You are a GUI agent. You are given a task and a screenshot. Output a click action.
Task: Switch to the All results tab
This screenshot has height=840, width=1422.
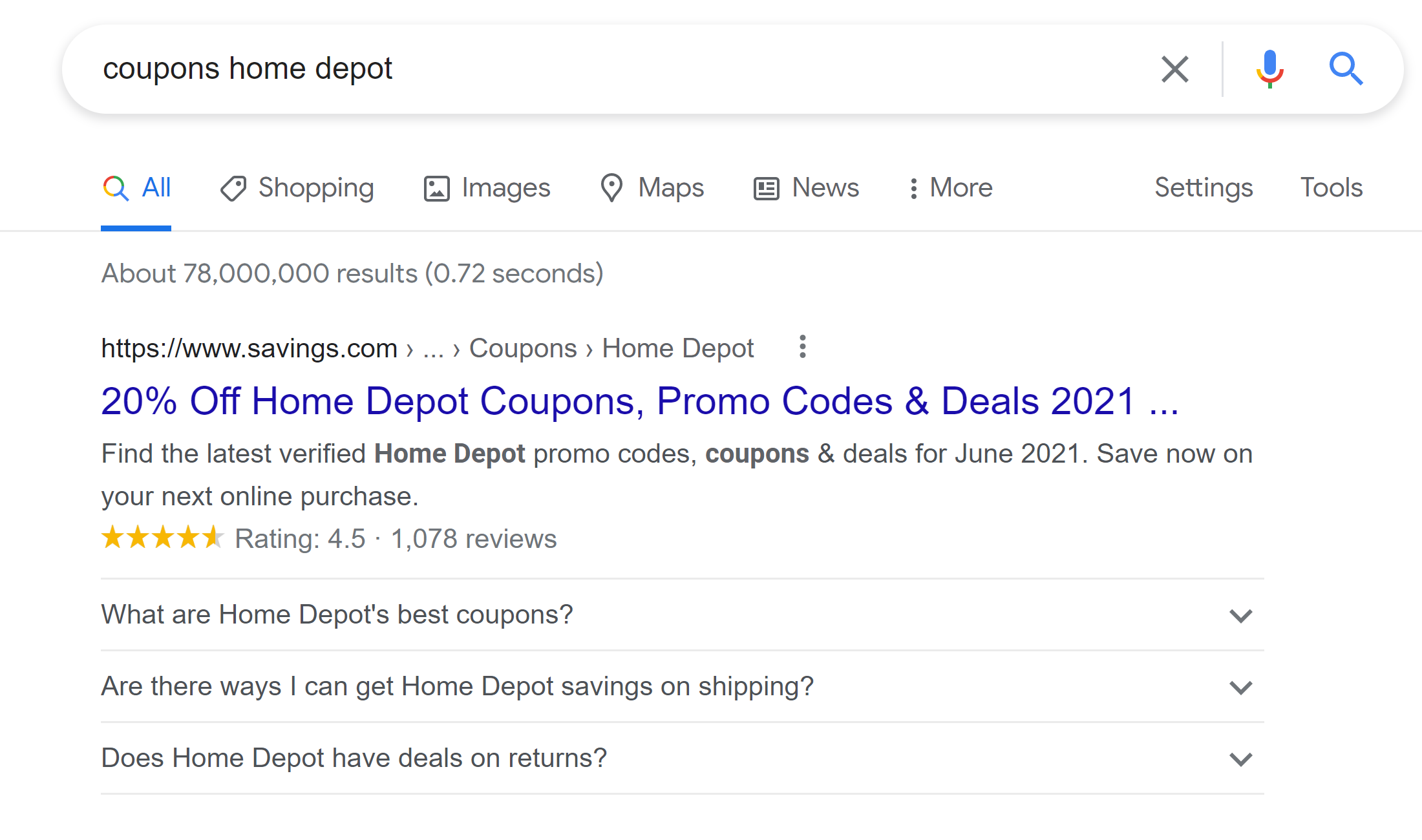click(x=155, y=188)
